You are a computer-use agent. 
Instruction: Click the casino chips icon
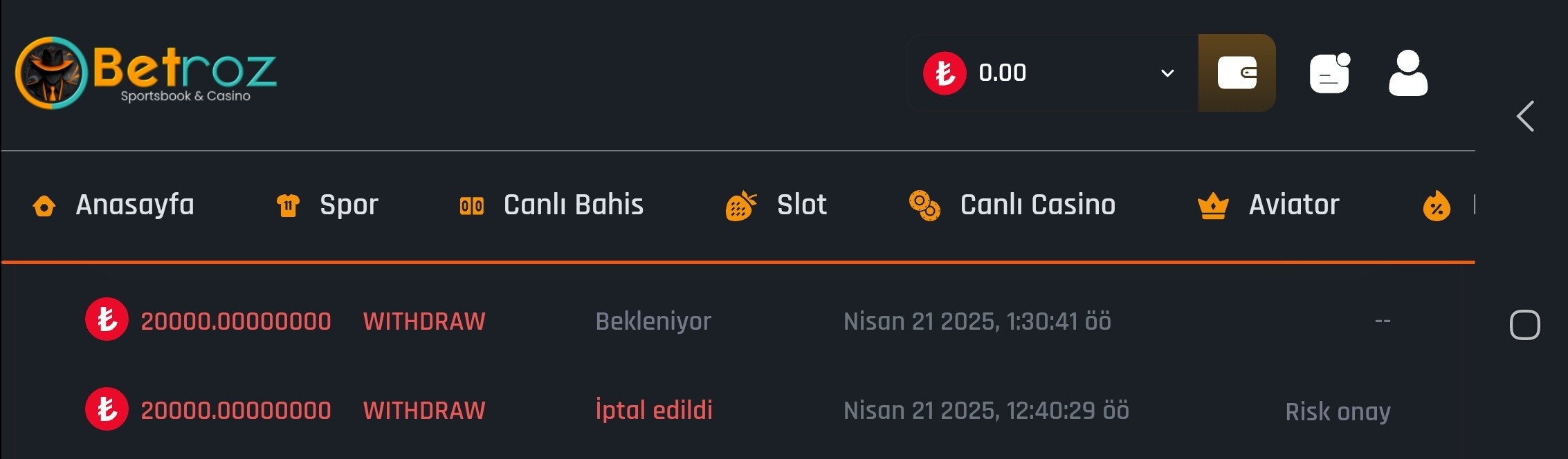click(x=924, y=205)
